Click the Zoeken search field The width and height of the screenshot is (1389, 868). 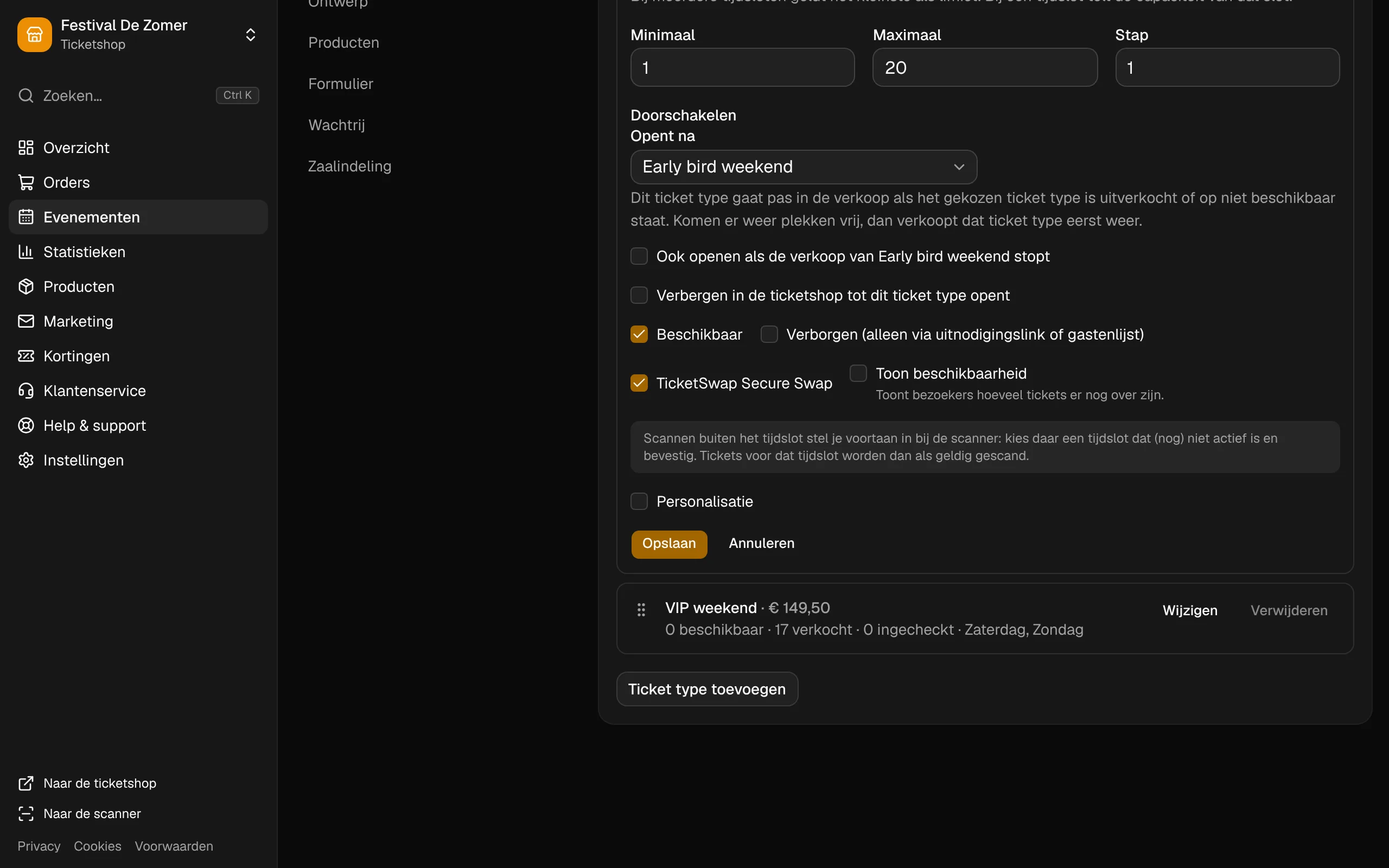pos(138,95)
